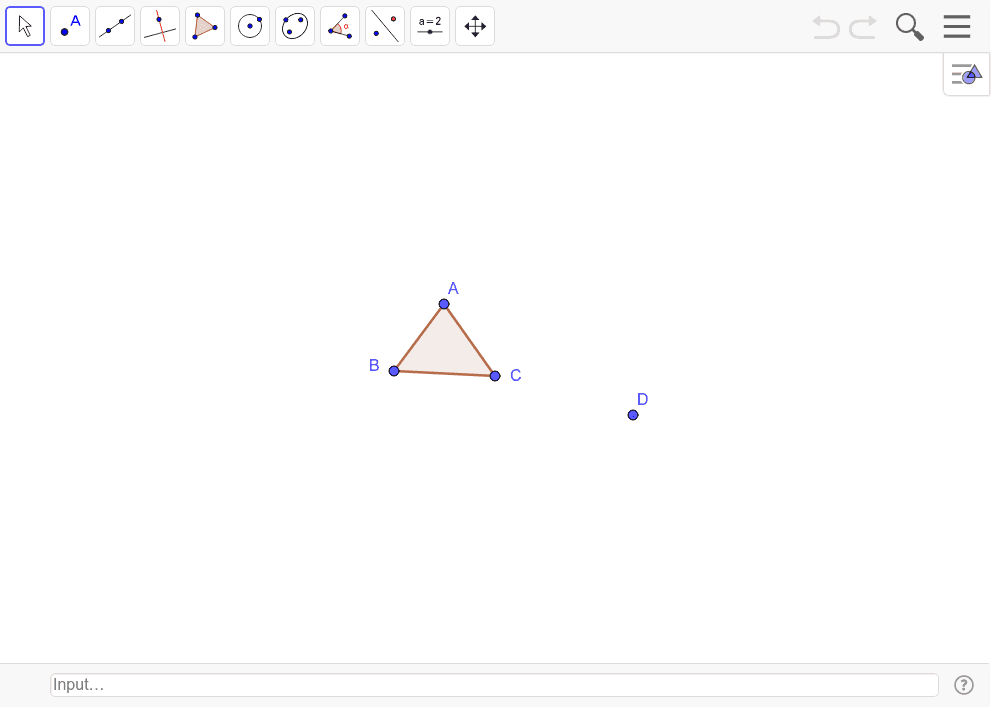Click label D beside the point
The width and height of the screenshot is (991, 708).
coord(643,400)
